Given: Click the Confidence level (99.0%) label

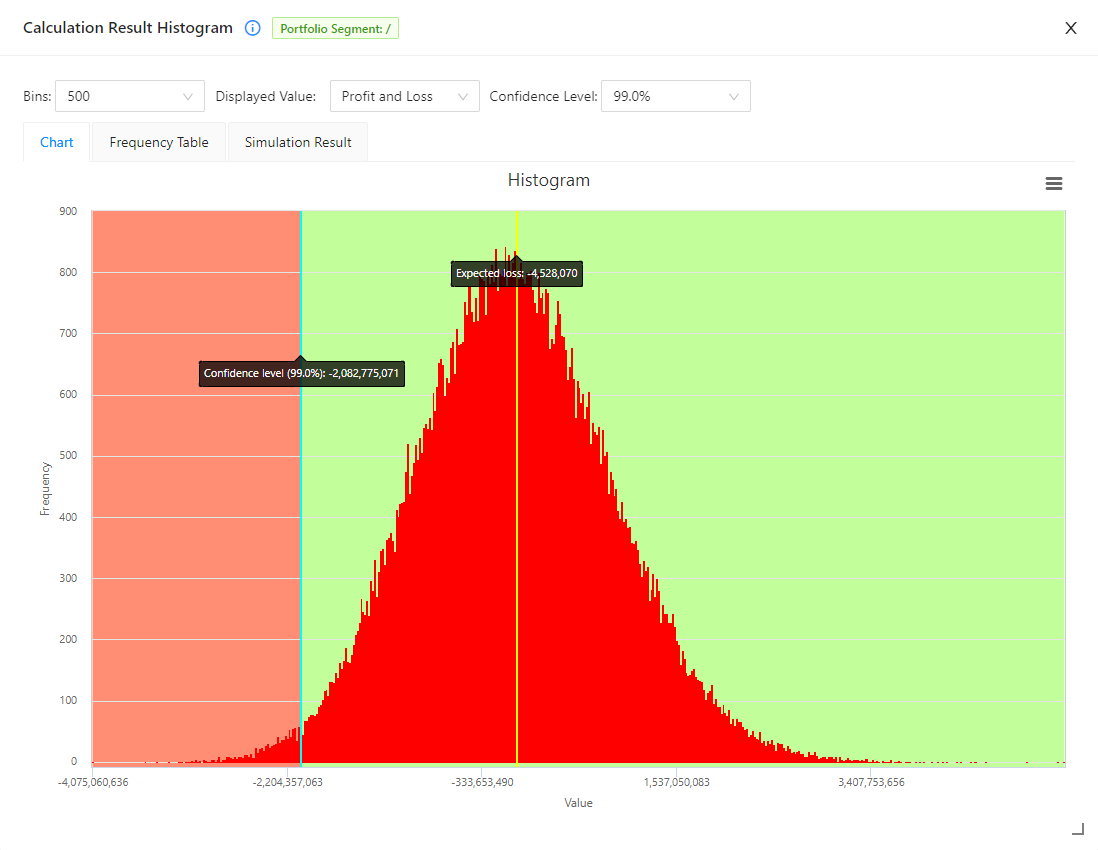Looking at the screenshot, I should [x=302, y=374].
